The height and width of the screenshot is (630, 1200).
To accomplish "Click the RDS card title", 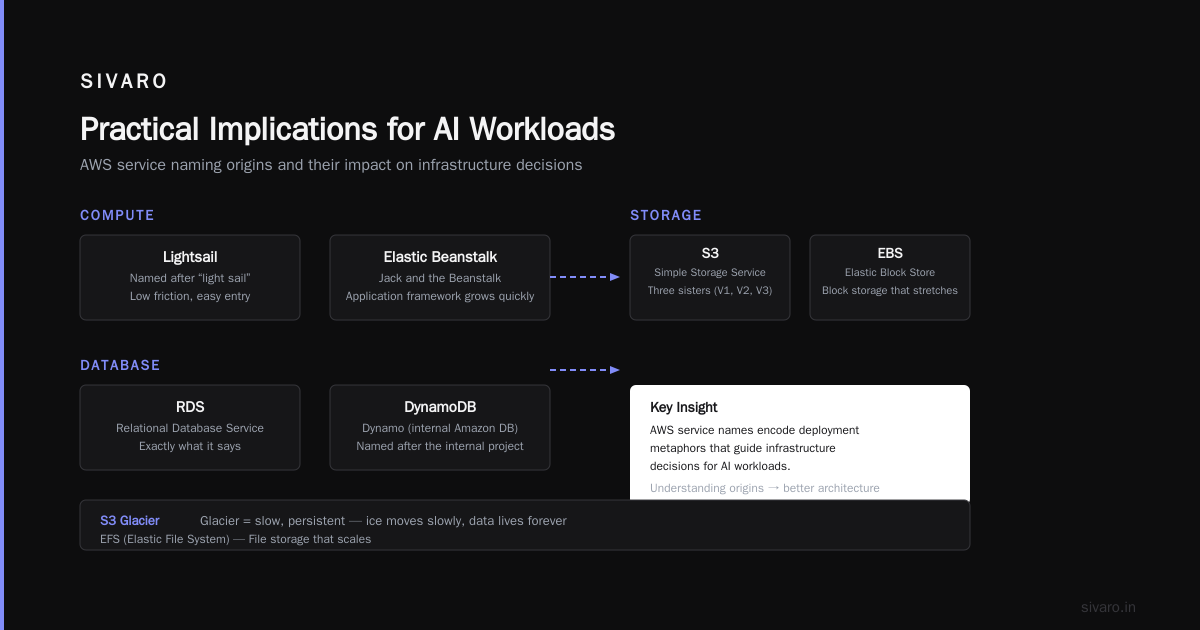I will point(190,407).
